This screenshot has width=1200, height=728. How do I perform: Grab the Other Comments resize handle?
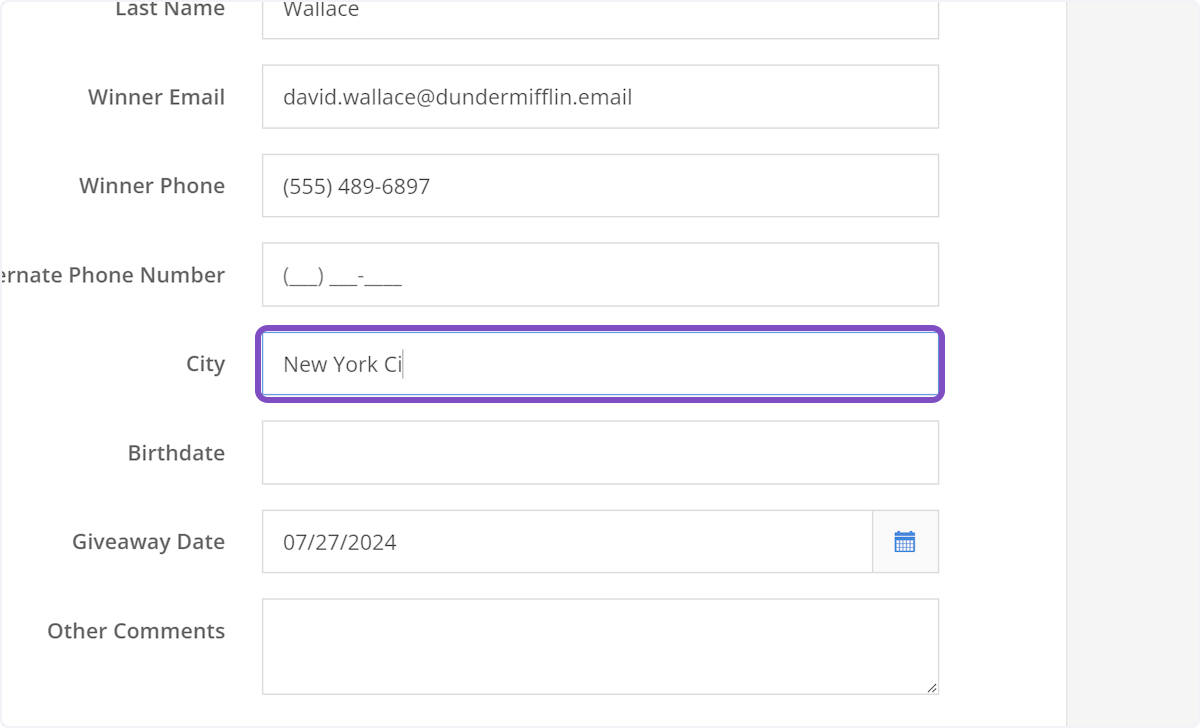932,688
